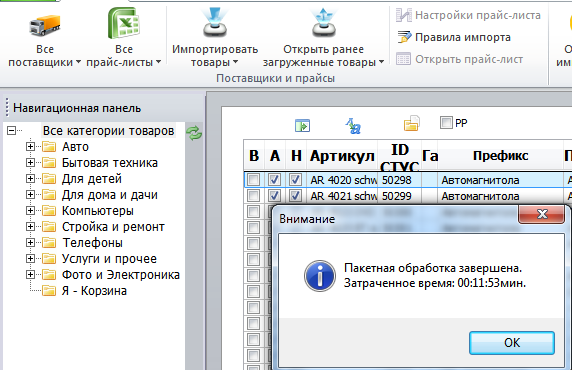Click the Excel icon for all price lists

click(124, 23)
